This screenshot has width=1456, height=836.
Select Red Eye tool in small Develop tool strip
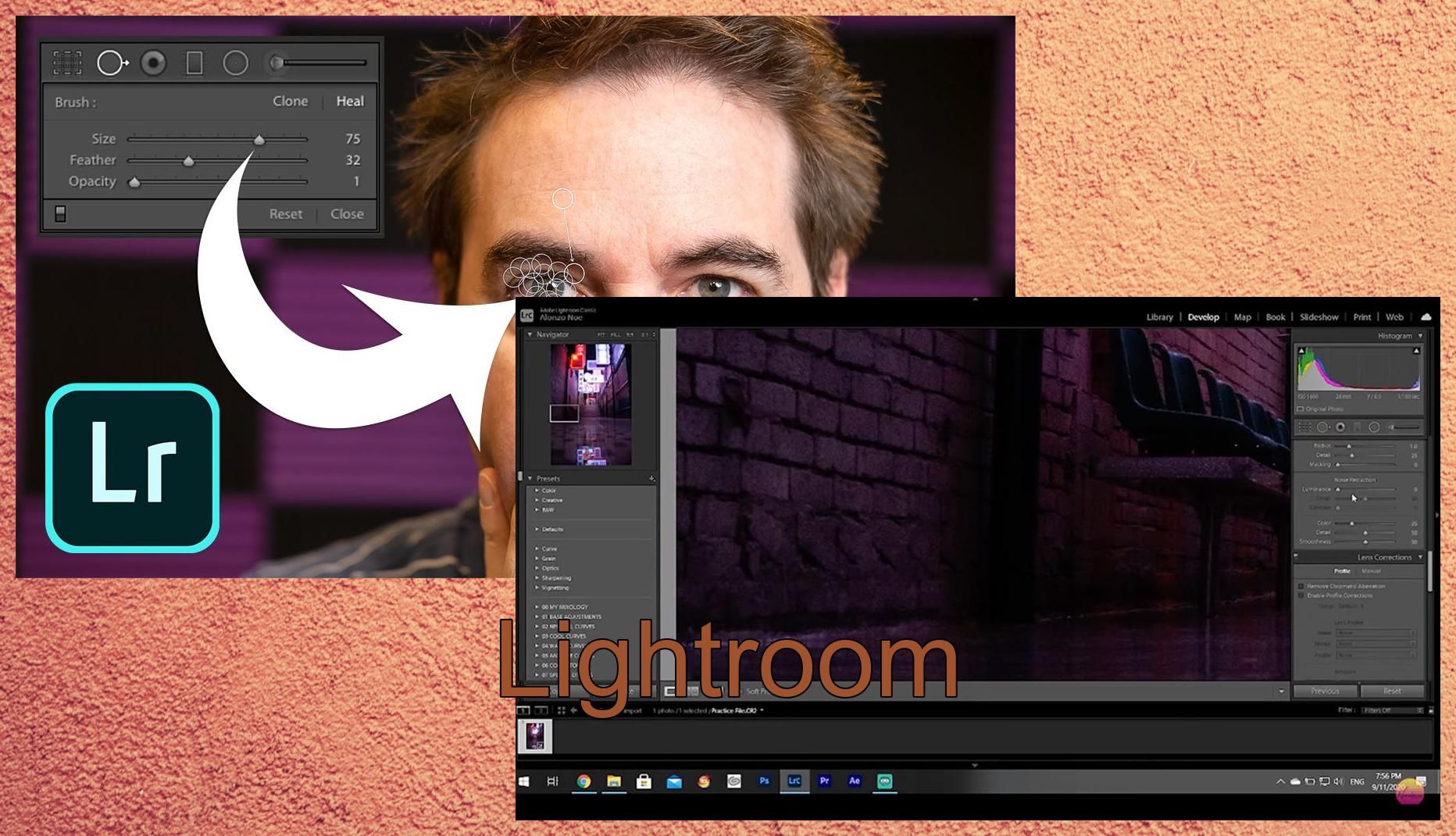pyautogui.click(x=1340, y=427)
